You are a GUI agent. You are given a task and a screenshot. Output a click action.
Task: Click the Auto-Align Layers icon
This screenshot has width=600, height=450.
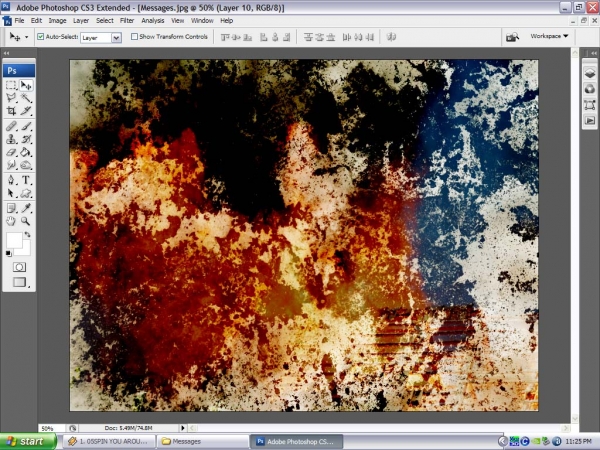tap(391, 37)
